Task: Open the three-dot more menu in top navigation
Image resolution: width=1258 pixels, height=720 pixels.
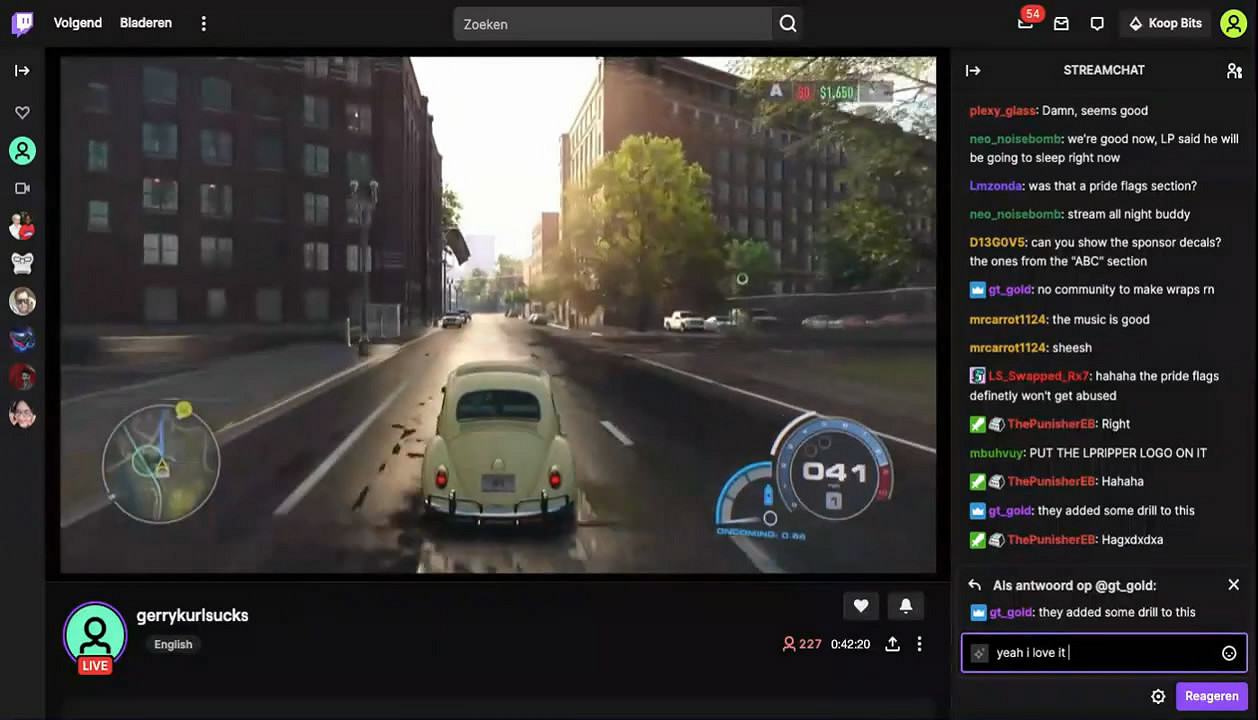Action: point(204,23)
